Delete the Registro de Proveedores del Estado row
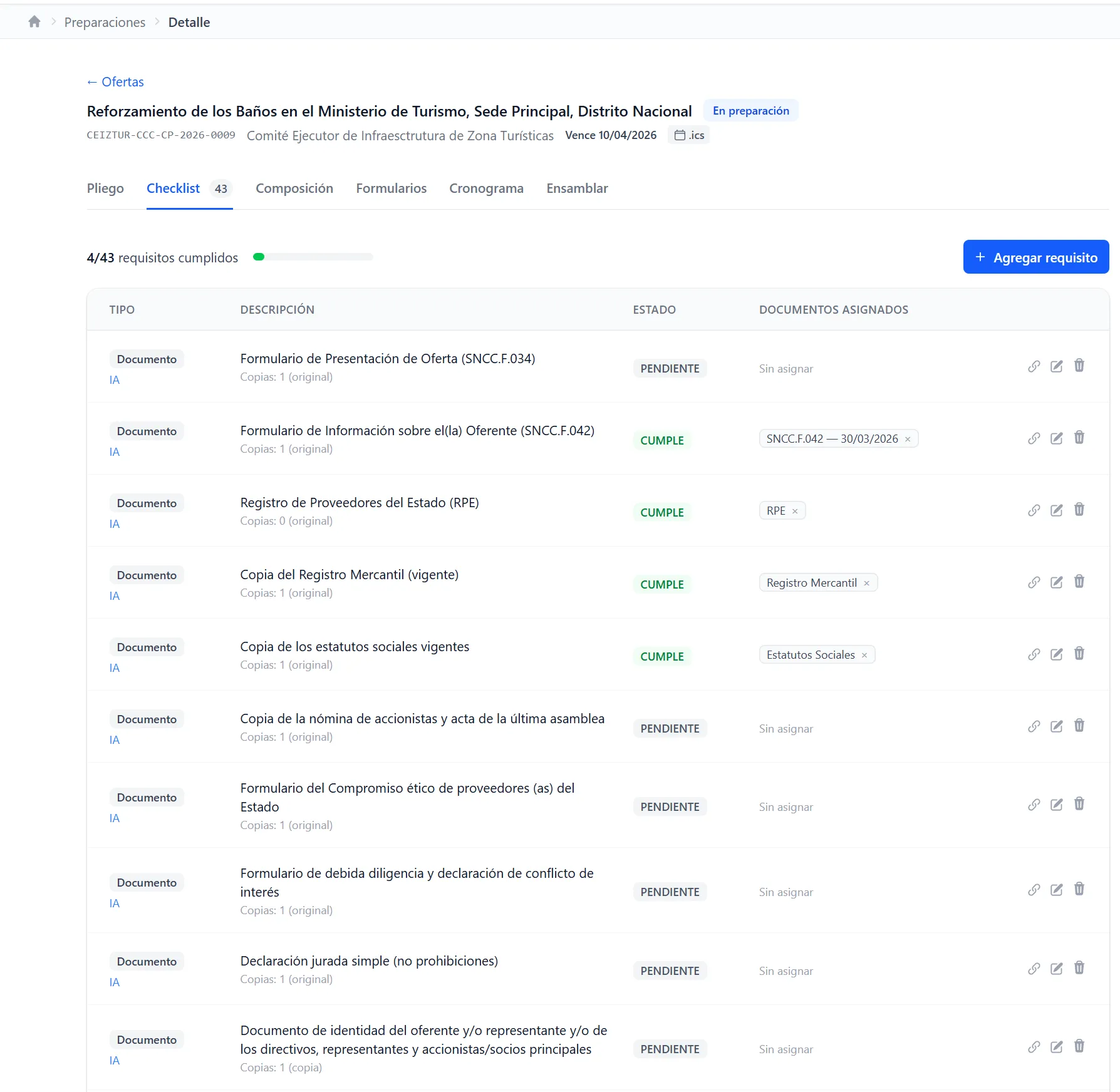Viewport: 1120px width, 1092px height. coord(1079,510)
